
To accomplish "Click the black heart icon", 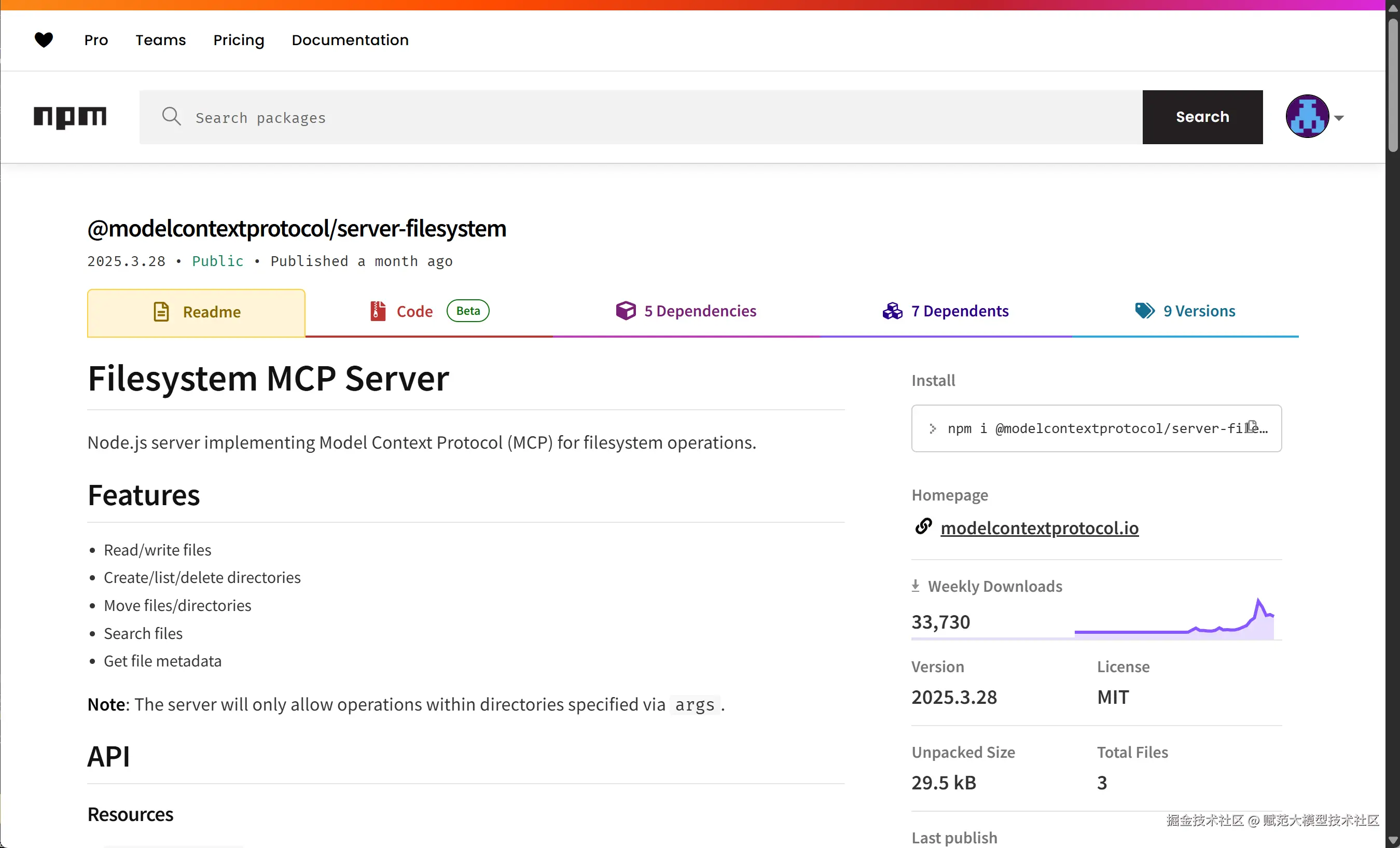I will [44, 40].
